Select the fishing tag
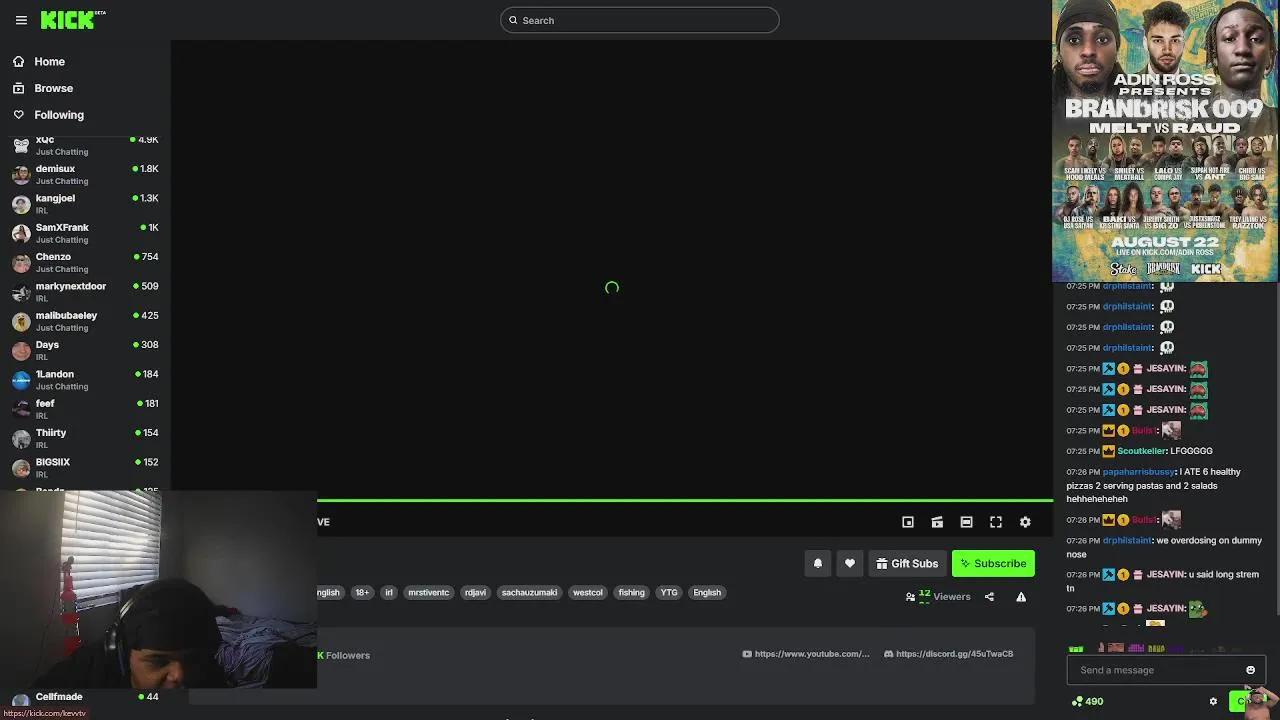 click(x=631, y=592)
